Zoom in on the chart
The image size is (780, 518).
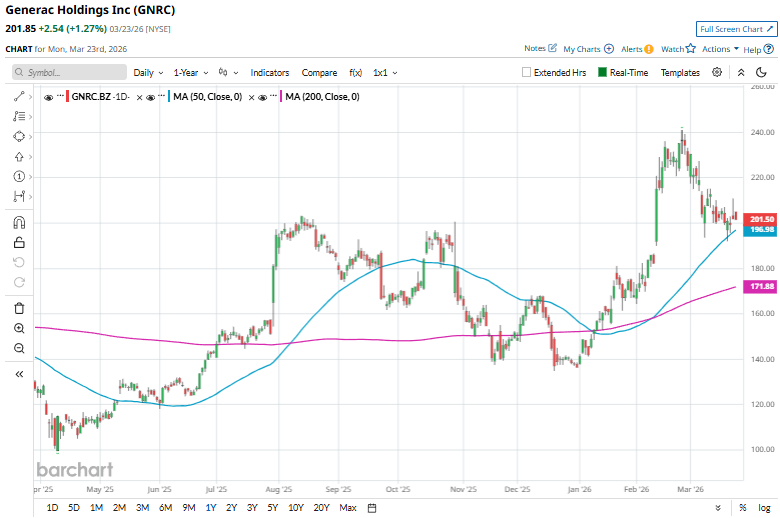pos(19,328)
